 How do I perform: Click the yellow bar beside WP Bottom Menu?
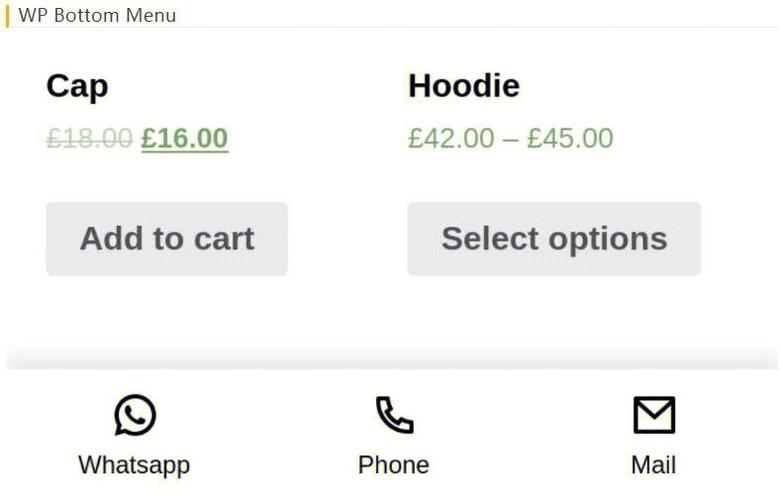7,15
